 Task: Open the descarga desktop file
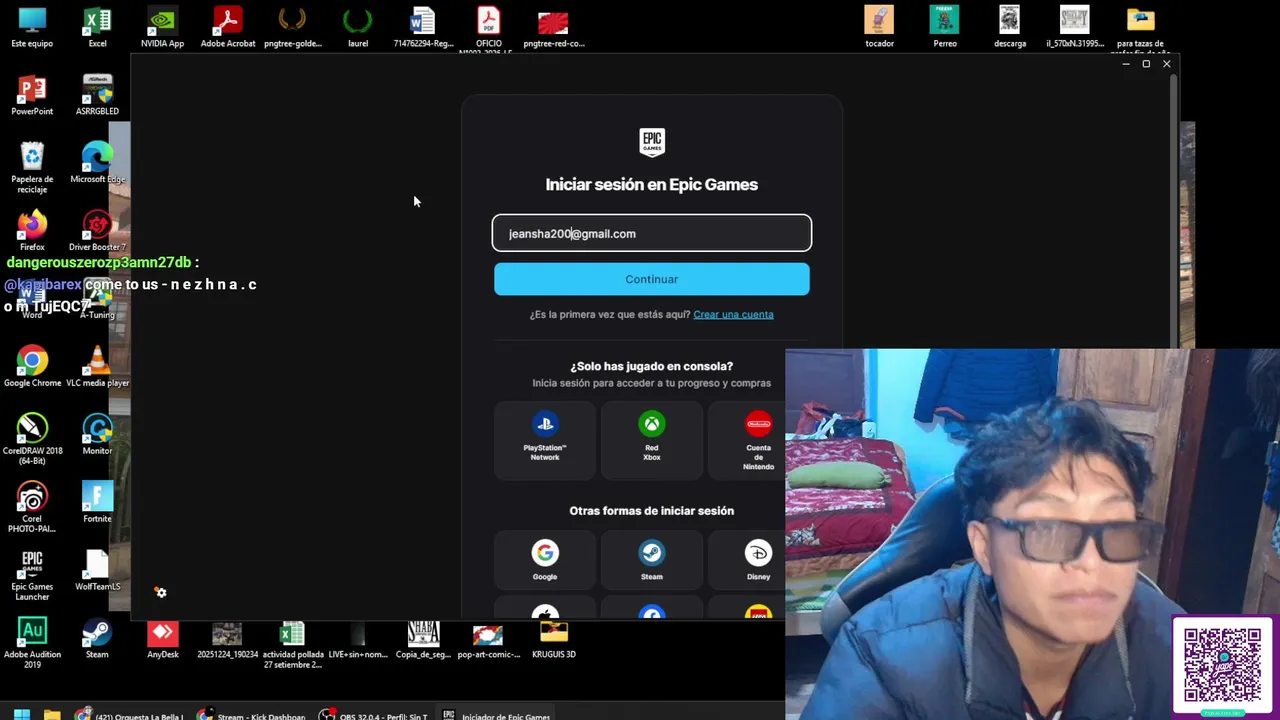[x=1010, y=27]
